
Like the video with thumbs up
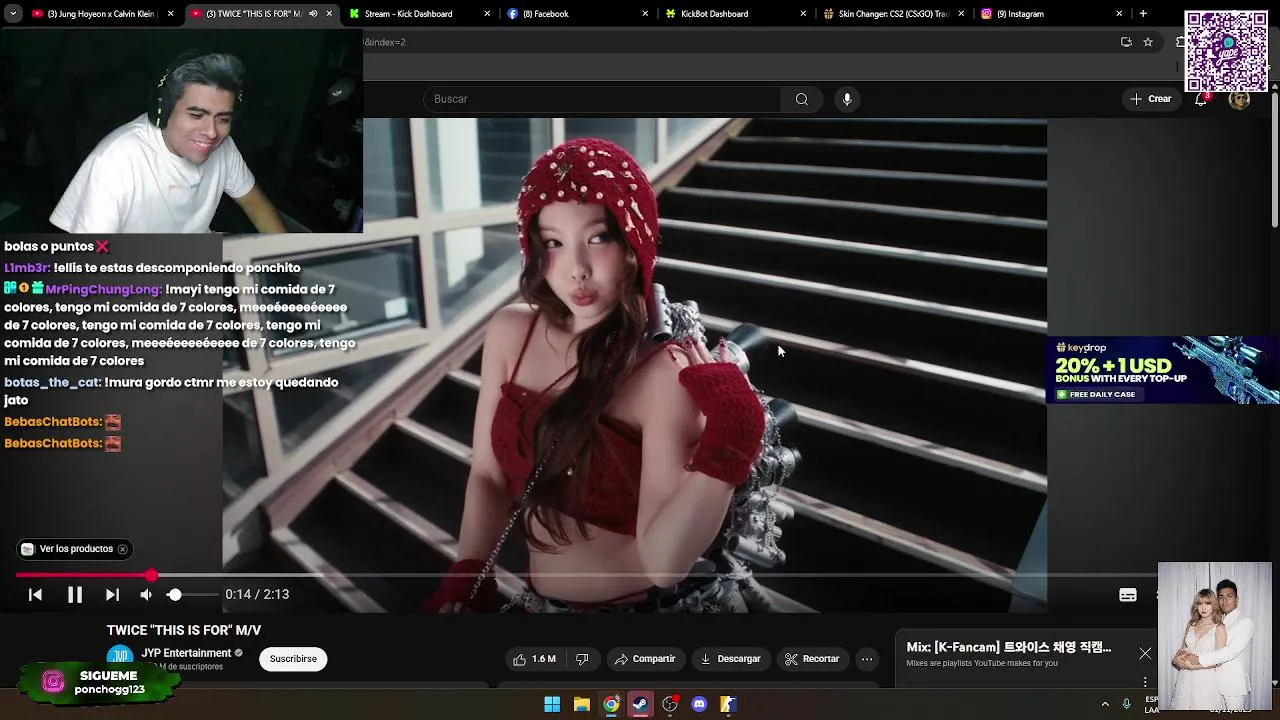534,659
